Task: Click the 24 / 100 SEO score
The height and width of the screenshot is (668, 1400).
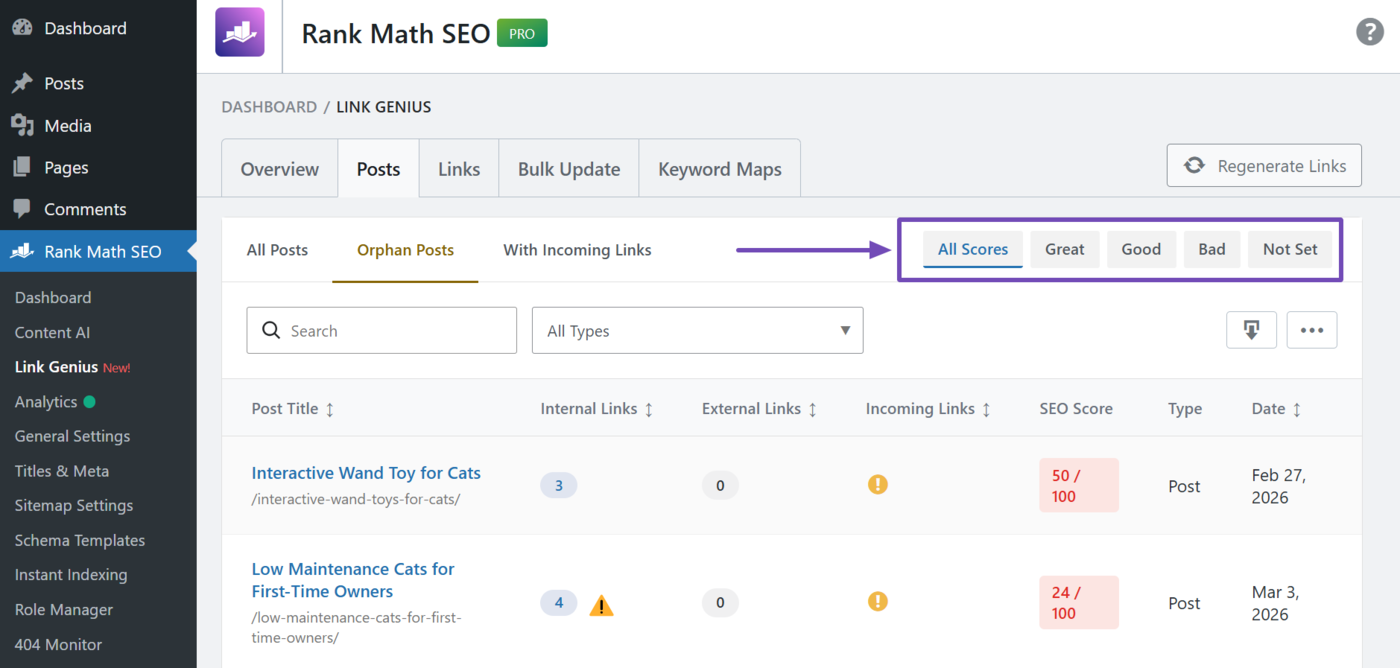Action: (1078, 603)
